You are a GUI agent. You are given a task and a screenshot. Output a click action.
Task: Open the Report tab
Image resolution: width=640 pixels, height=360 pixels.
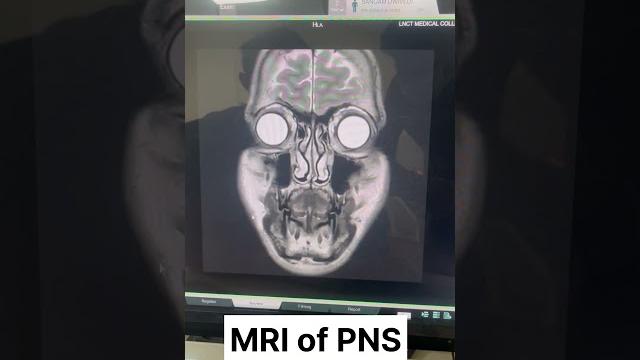tap(353, 309)
